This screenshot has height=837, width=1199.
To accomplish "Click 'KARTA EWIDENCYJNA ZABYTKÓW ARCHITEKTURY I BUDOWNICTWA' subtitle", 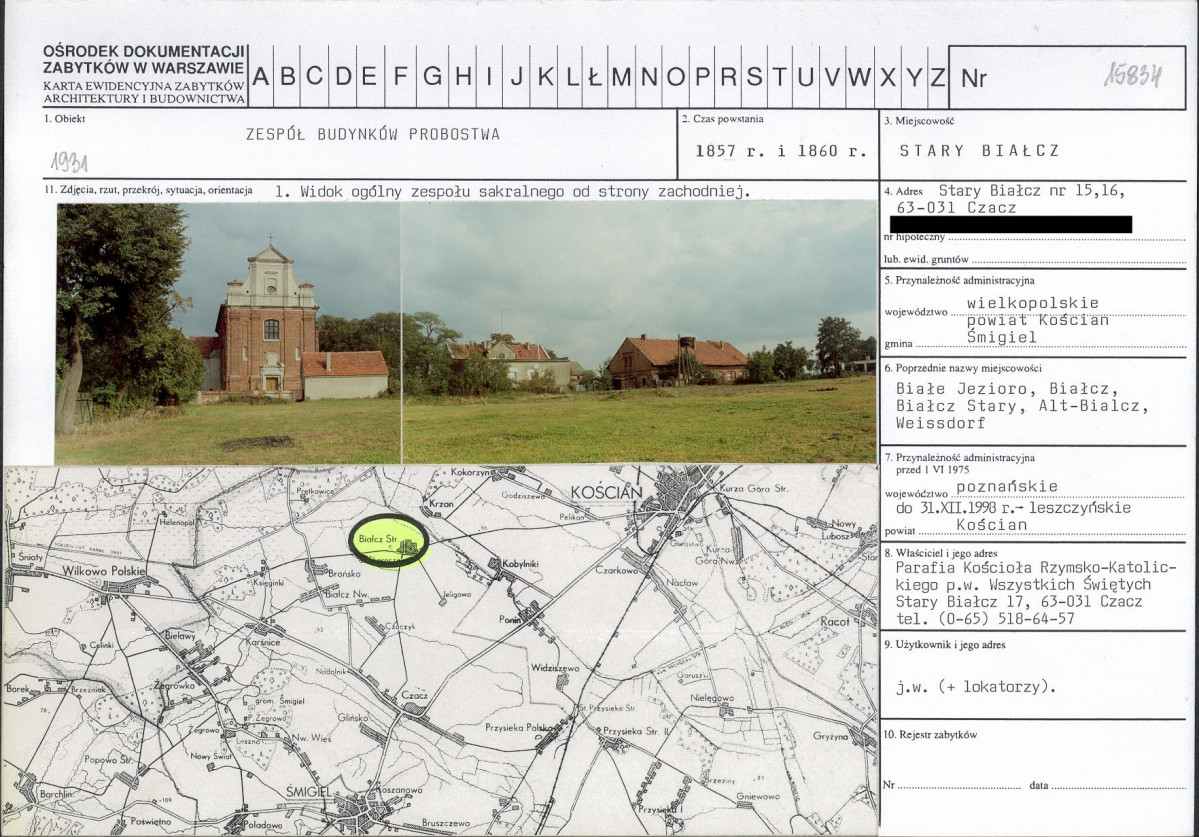I will tap(144, 92).
